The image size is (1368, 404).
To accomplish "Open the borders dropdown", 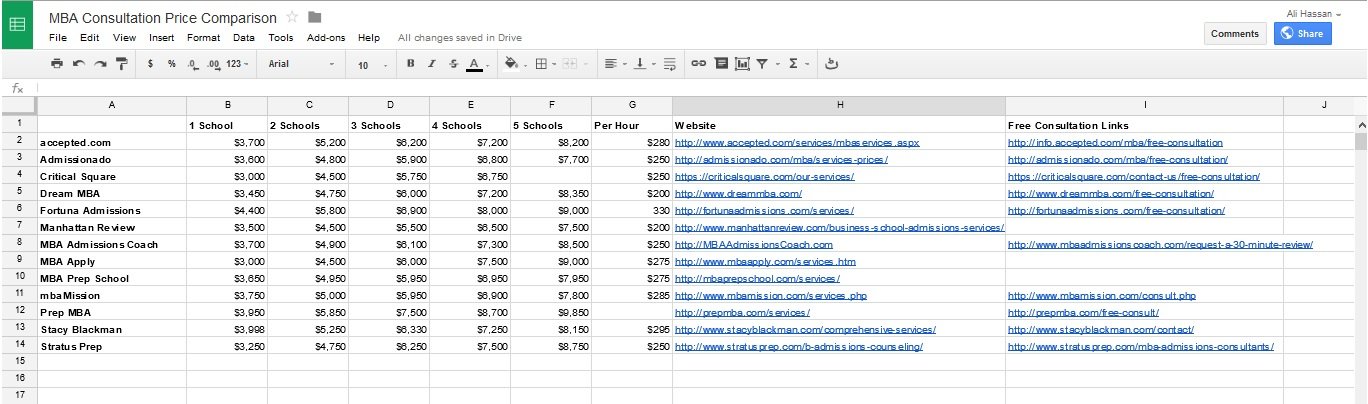I will (544, 63).
